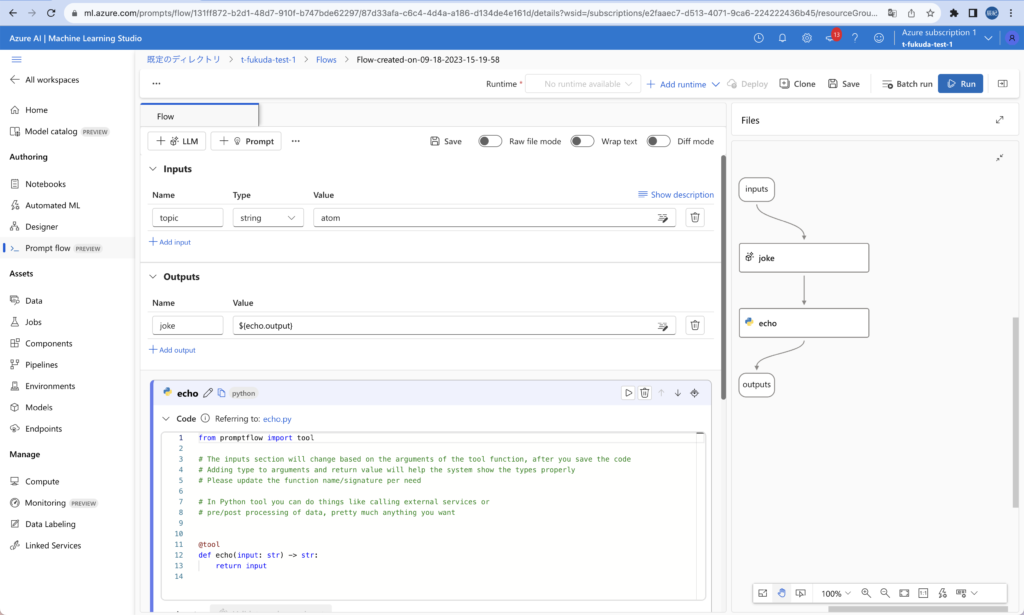
Task: Open the string type dropdown for topic
Action: (x=268, y=217)
